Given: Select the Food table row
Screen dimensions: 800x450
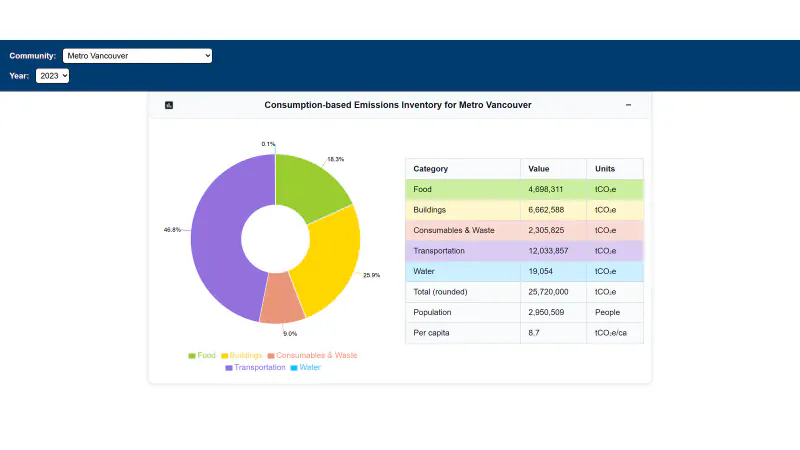Looking at the screenshot, I should (524, 189).
